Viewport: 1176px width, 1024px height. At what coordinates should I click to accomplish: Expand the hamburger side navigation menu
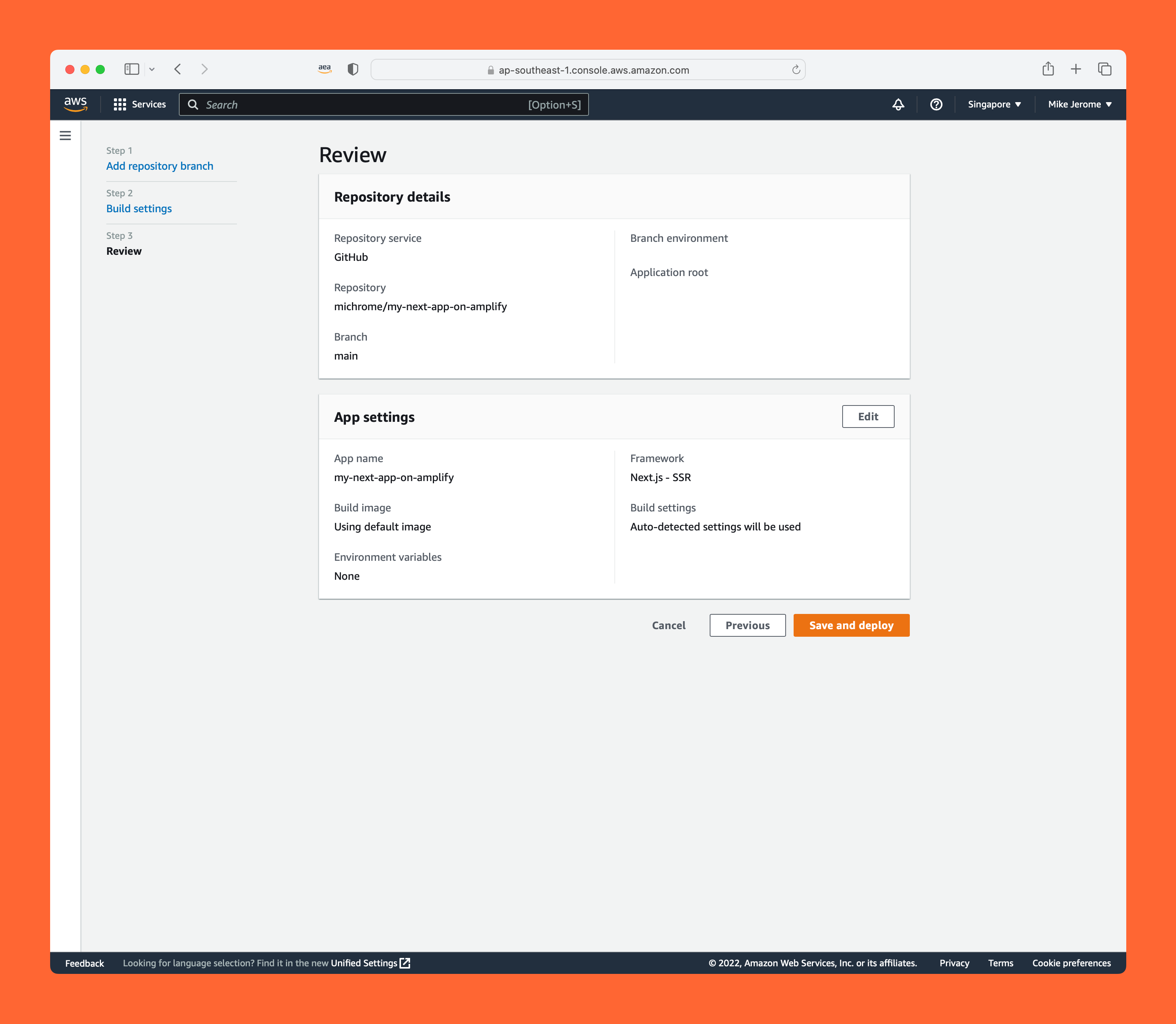(65, 136)
